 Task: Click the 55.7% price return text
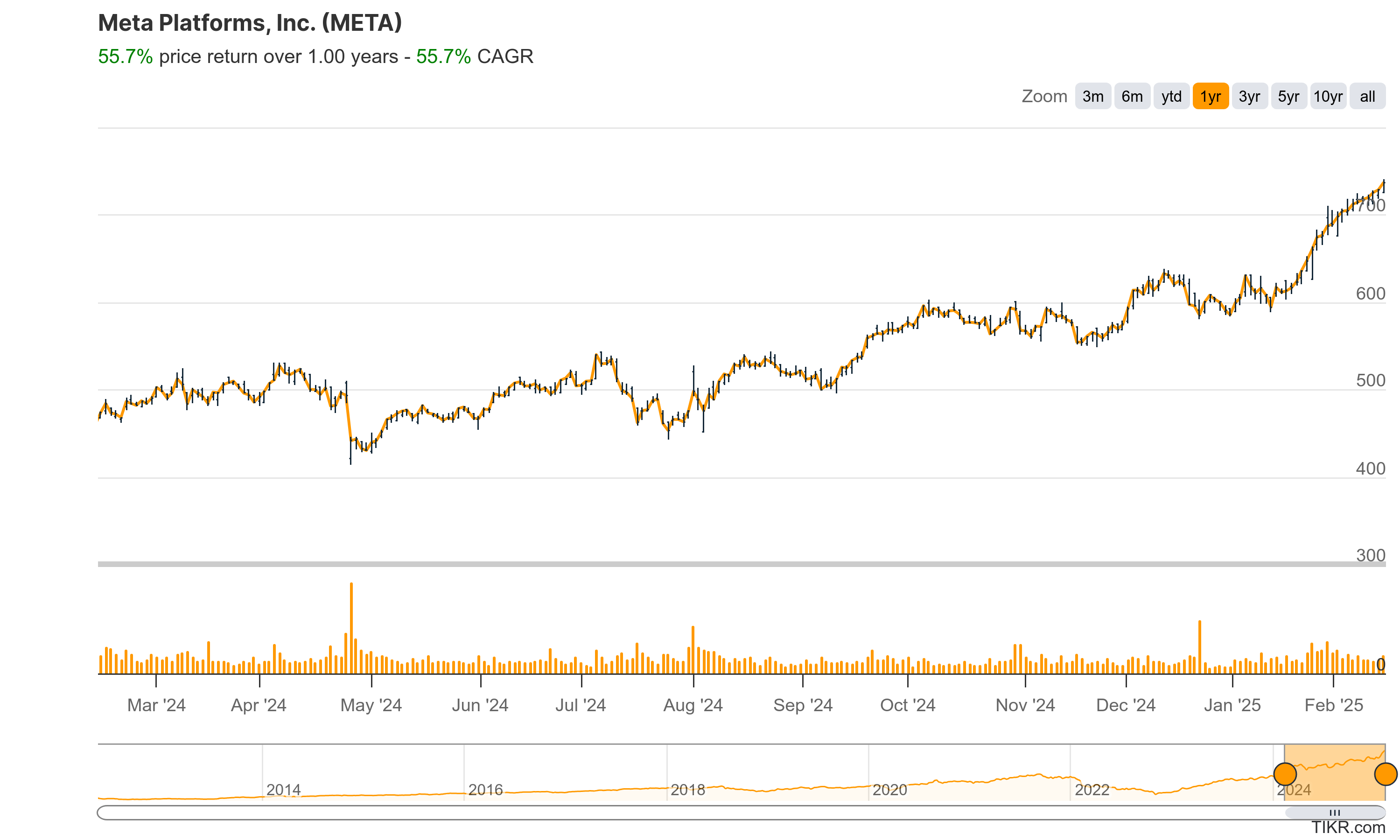click(x=125, y=56)
